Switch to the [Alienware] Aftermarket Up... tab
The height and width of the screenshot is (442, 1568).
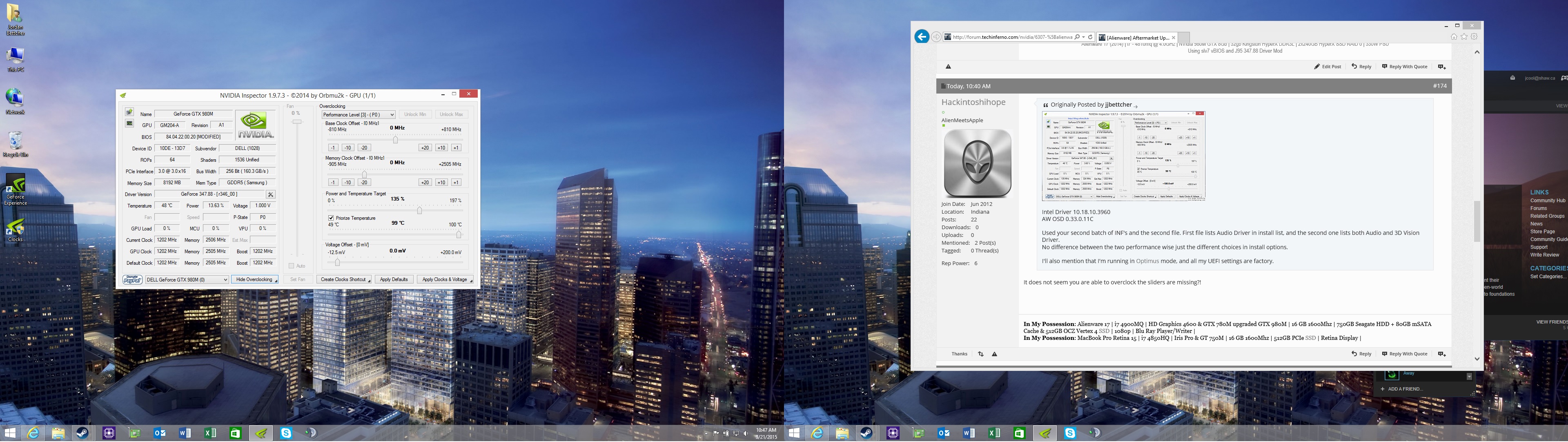click(x=1137, y=38)
